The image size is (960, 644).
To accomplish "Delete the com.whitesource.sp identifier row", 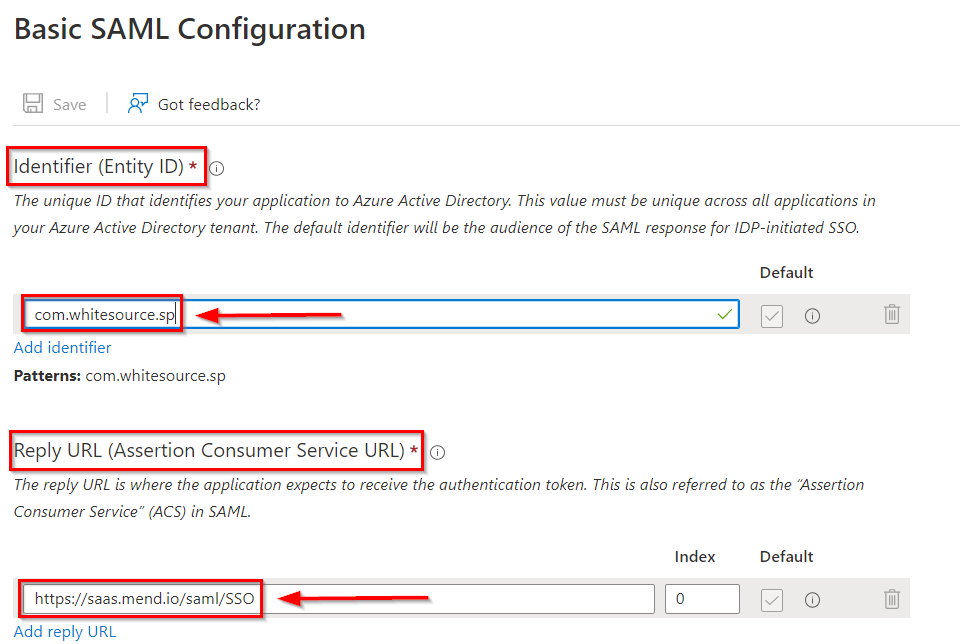I will tap(892, 315).
